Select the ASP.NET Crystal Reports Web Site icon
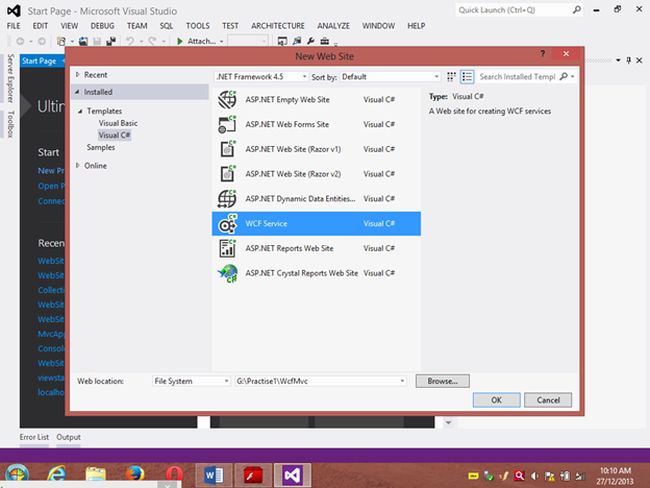Image resolution: width=650 pixels, height=488 pixels. coord(227,273)
